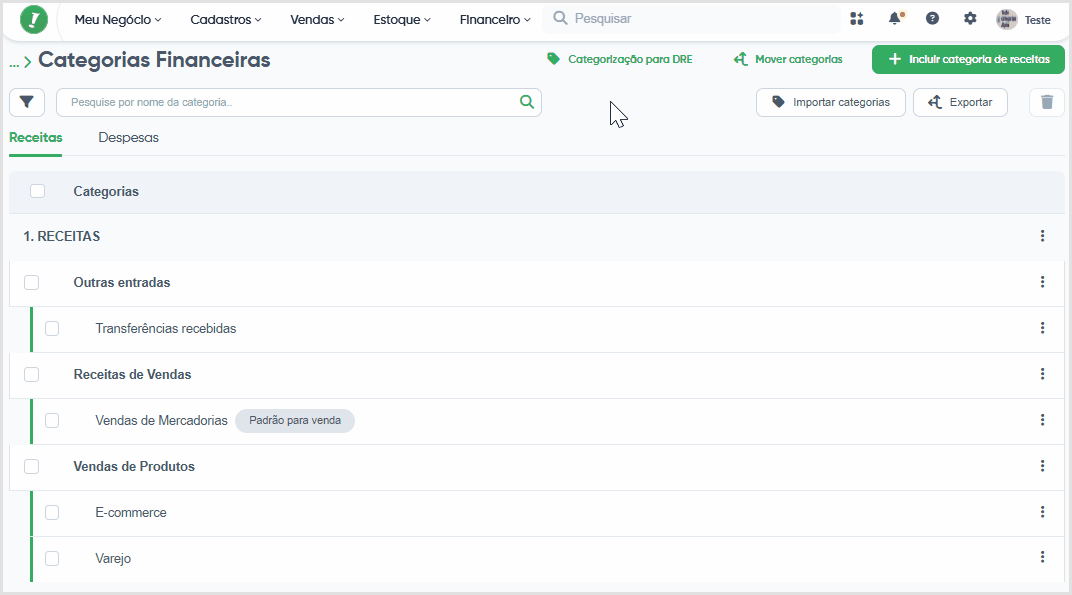The image size is (1072, 595).
Task: Switch to the Despesas tab
Action: (x=129, y=137)
